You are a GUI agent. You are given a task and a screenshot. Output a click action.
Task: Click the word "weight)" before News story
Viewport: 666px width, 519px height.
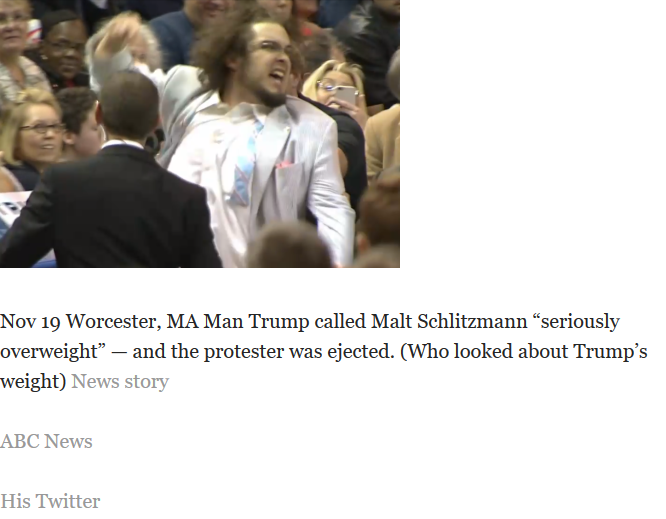pyautogui.click(x=33, y=381)
